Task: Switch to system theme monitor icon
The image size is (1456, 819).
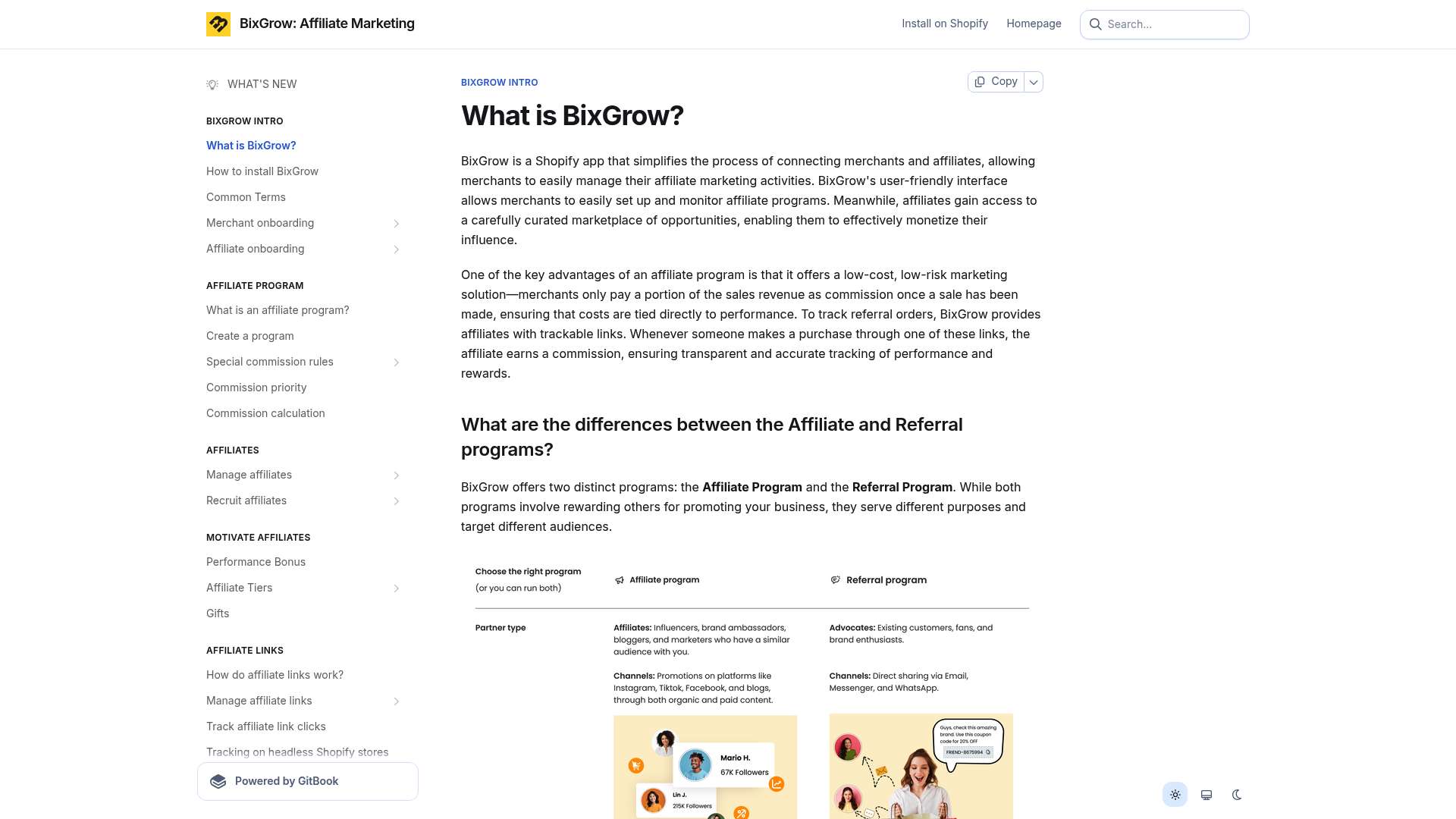Action: tap(1207, 795)
